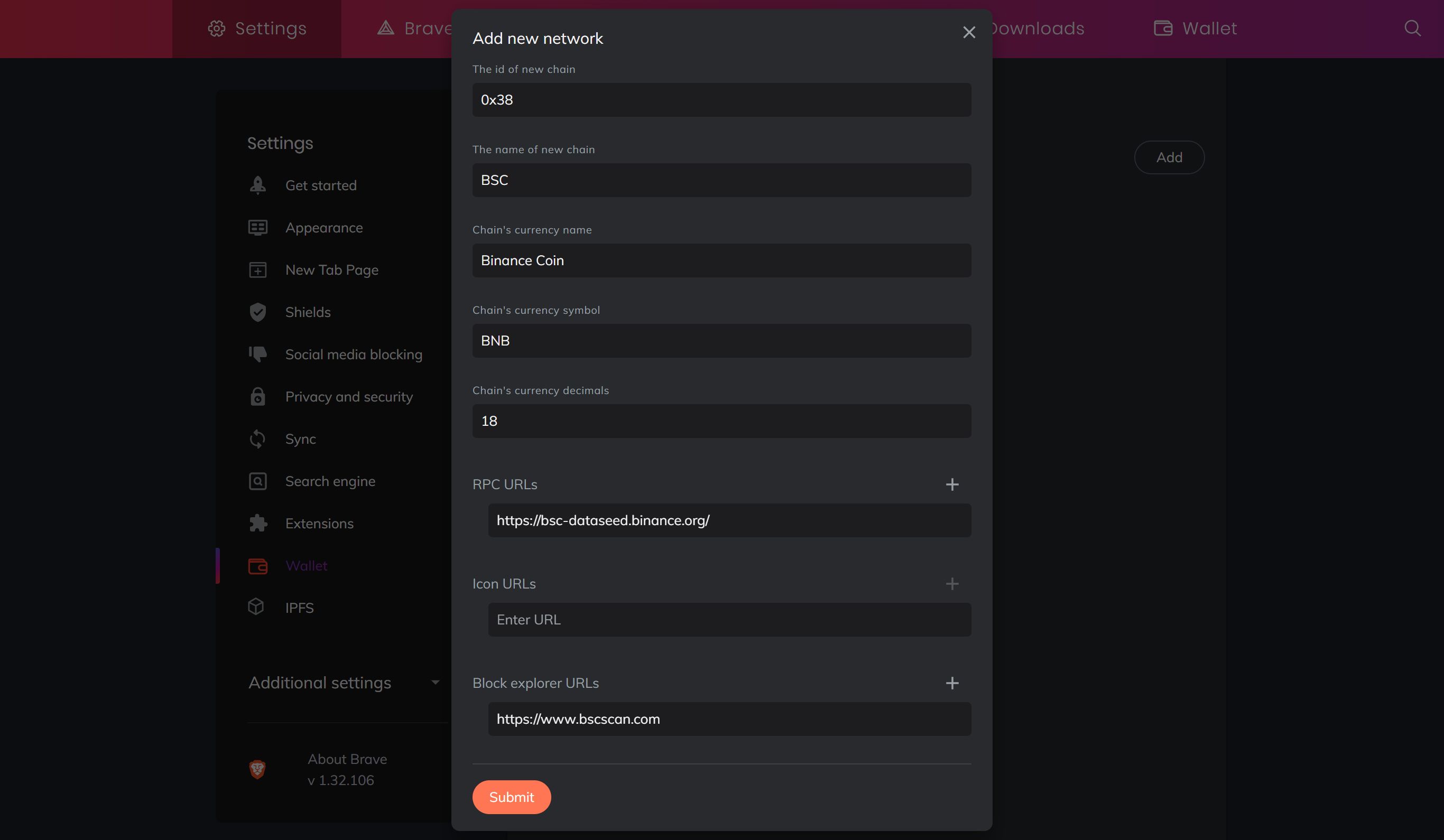Viewport: 1444px width, 840px height.
Task: Click the New Tab Page plus-box icon
Action: (x=258, y=269)
